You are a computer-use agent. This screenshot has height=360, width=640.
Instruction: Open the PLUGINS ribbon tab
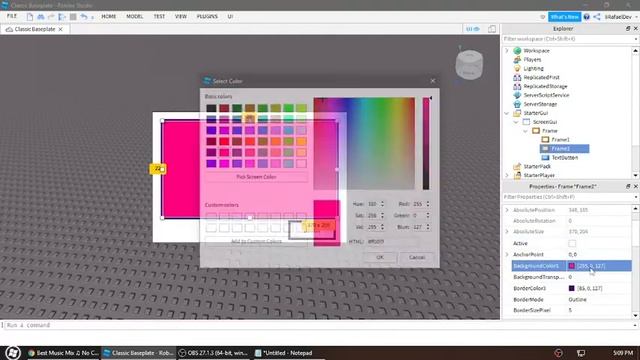[207, 17]
